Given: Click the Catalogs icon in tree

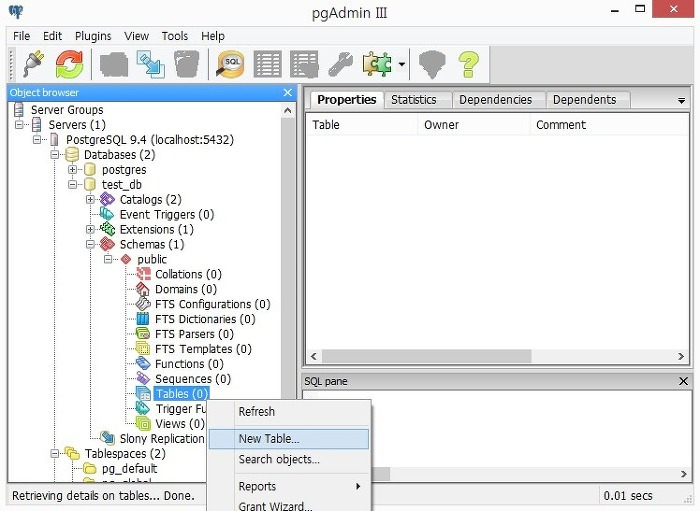Looking at the screenshot, I should (108, 199).
